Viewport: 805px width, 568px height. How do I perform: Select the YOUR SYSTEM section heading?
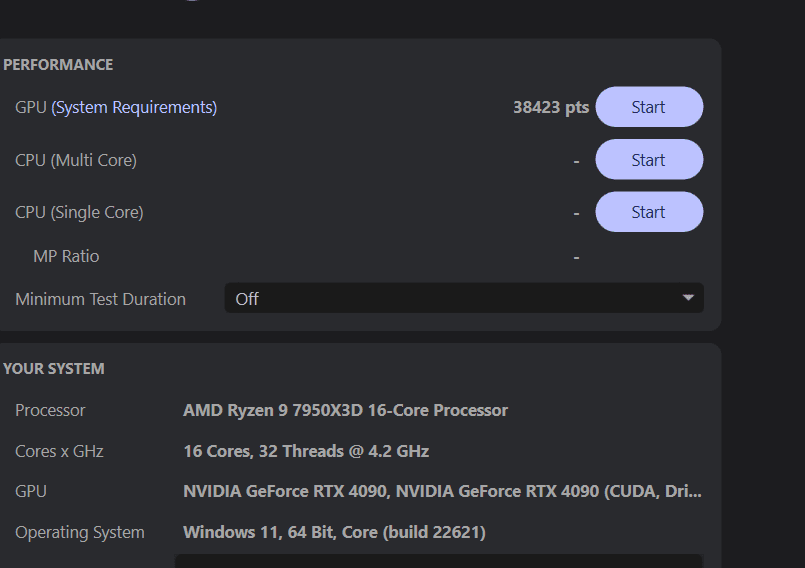click(54, 369)
